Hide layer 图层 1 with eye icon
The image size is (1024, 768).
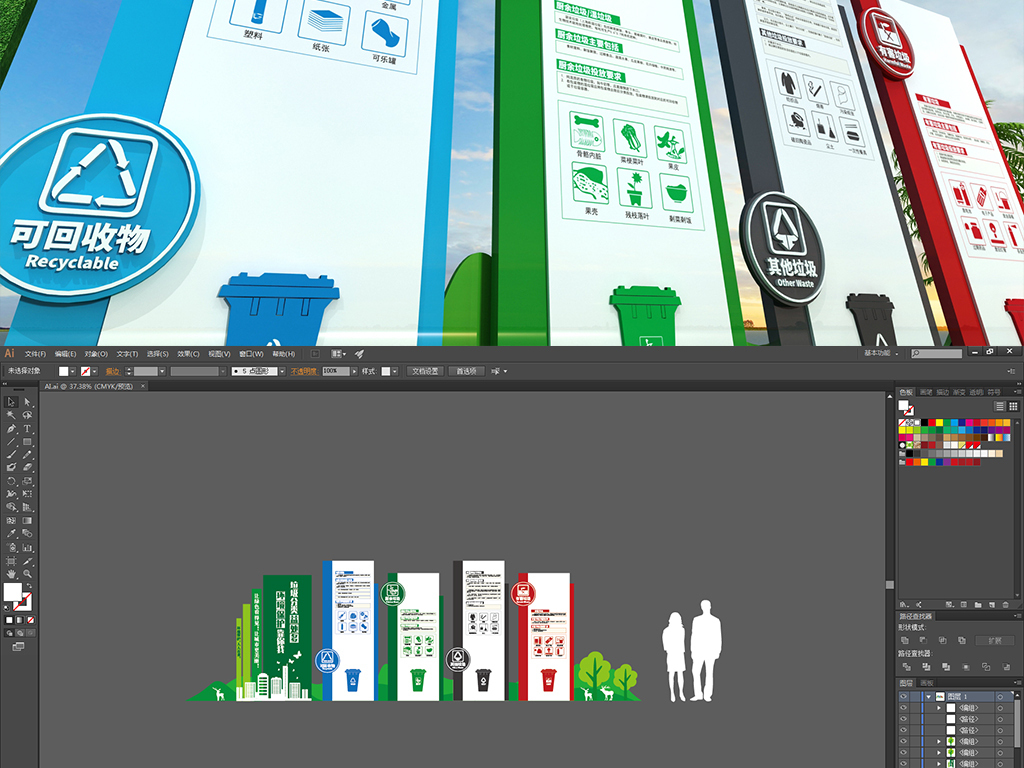(903, 695)
